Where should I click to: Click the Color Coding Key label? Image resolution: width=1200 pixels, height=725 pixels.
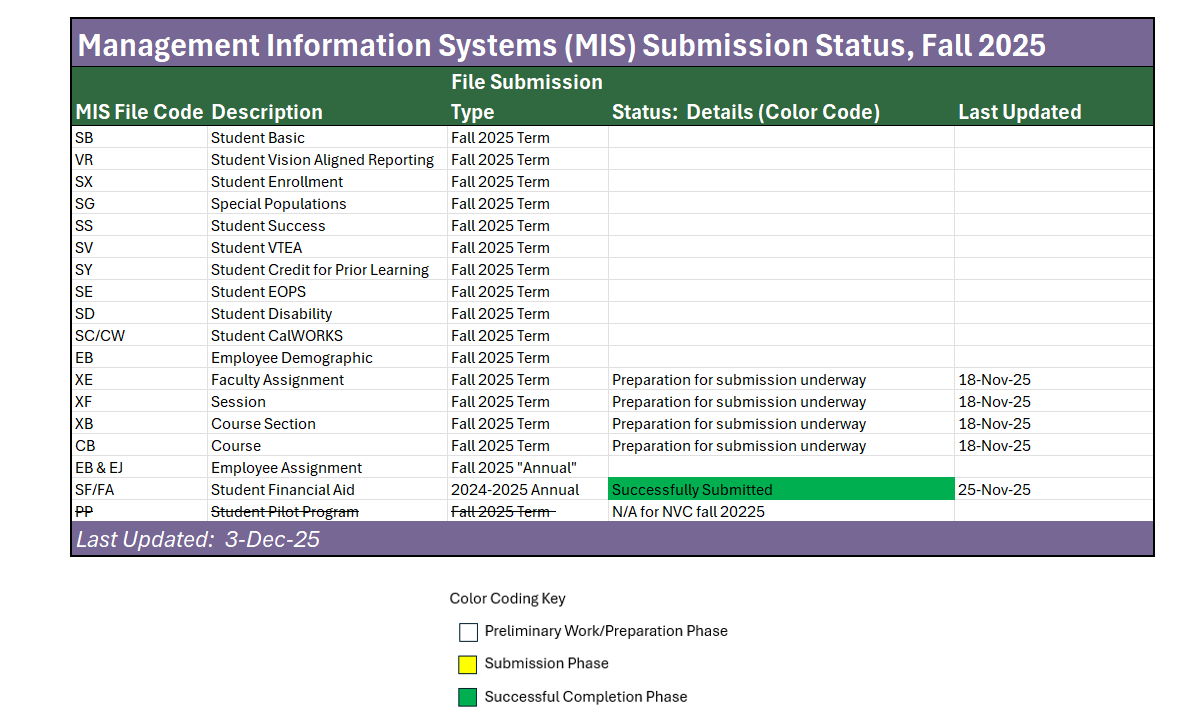508,598
